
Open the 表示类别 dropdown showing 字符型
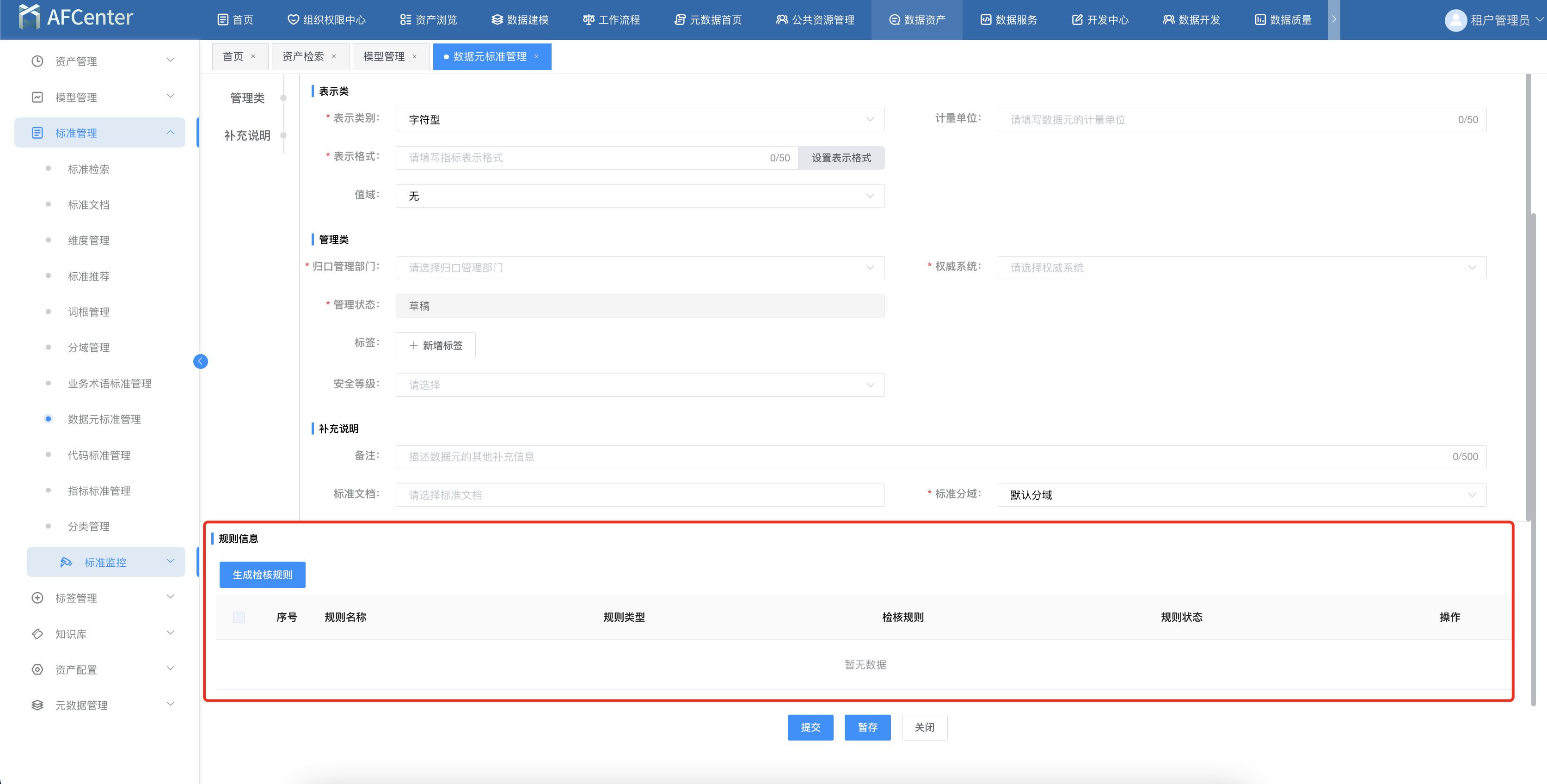click(639, 119)
